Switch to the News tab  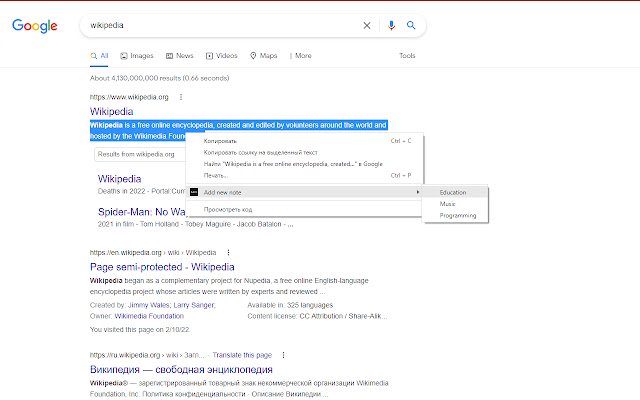point(180,56)
